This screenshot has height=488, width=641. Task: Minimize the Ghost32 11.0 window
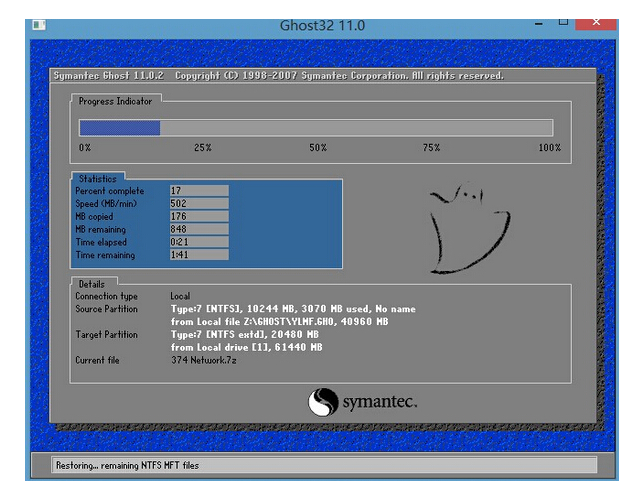pyautogui.click(x=539, y=24)
